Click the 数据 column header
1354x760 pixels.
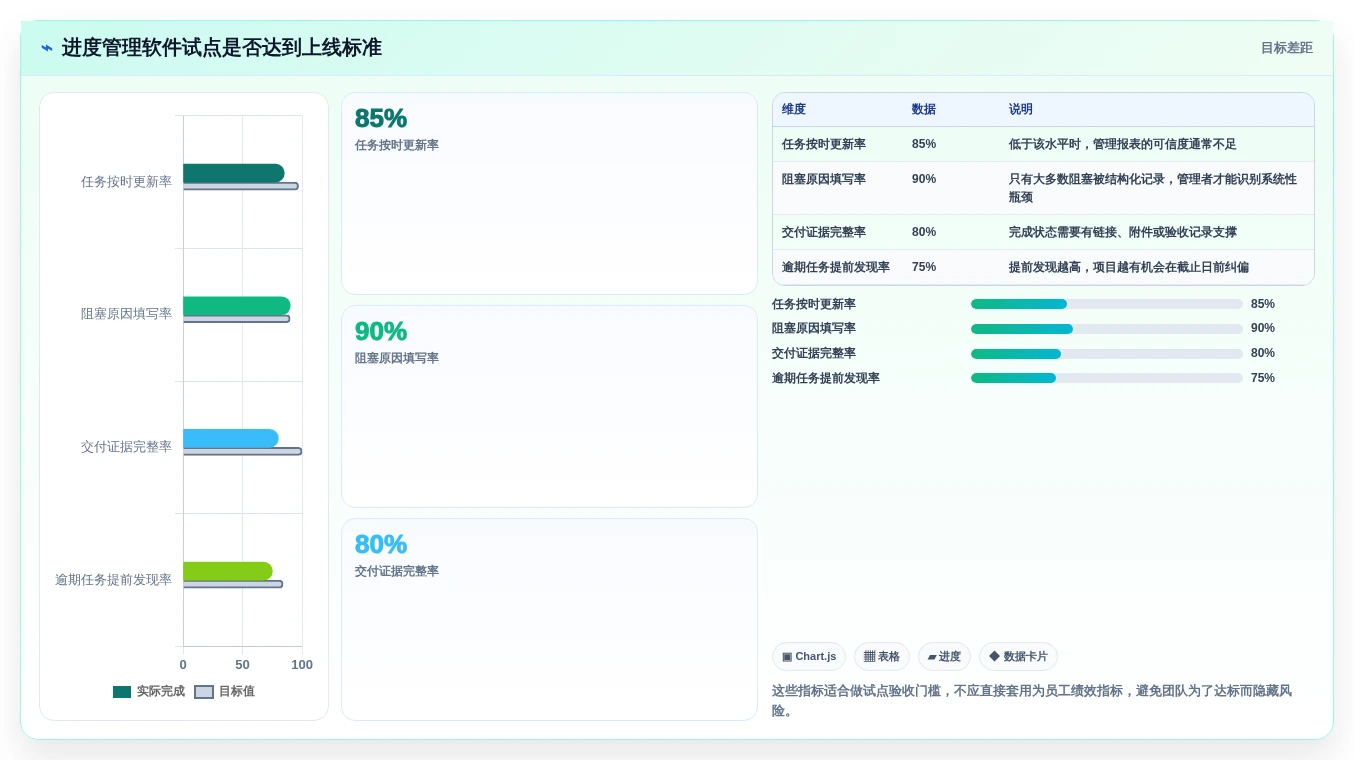point(924,110)
